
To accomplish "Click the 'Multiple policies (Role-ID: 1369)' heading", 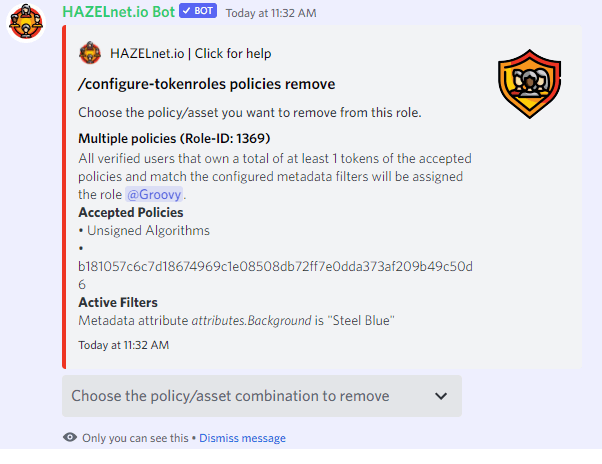I will (174, 138).
